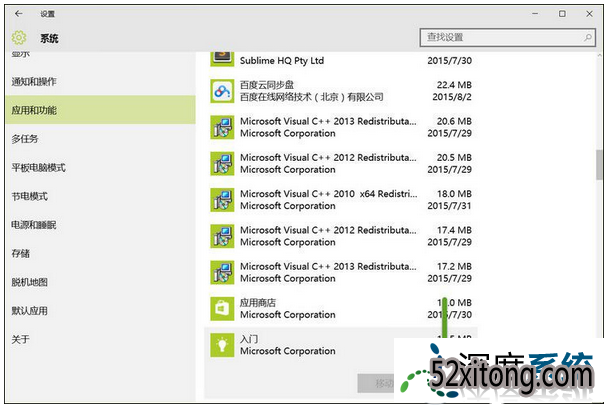Open 默认应用 settings page
Screen dimensions: 609x407
coord(101,311)
